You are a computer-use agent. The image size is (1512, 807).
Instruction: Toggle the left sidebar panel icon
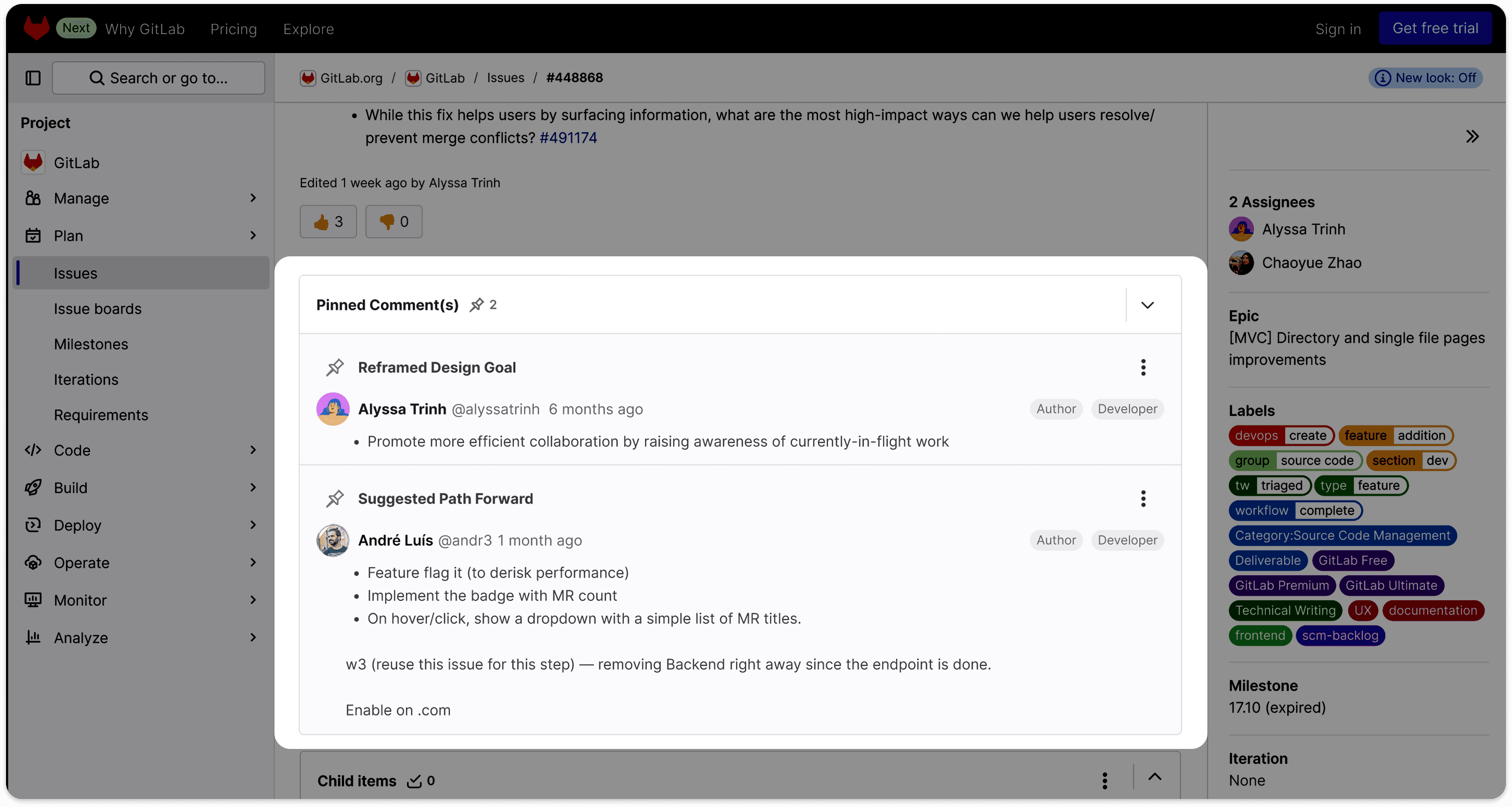33,78
